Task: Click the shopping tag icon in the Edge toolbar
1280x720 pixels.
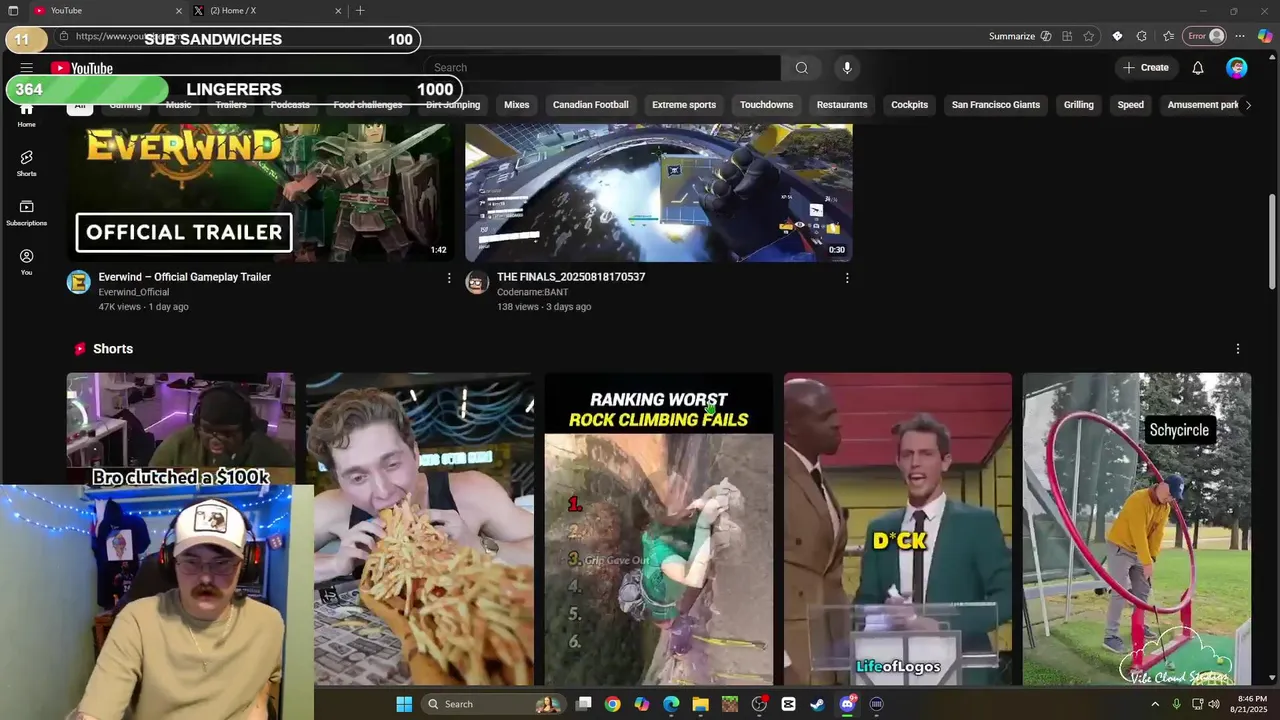Action: click(1117, 36)
